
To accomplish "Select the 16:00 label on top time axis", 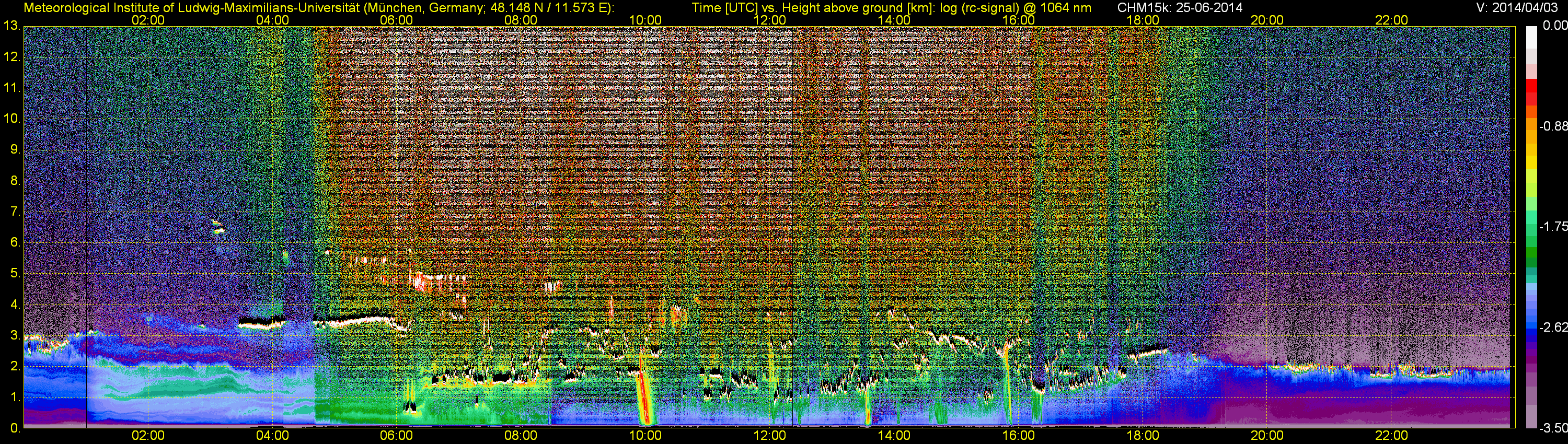I will click(1018, 20).
